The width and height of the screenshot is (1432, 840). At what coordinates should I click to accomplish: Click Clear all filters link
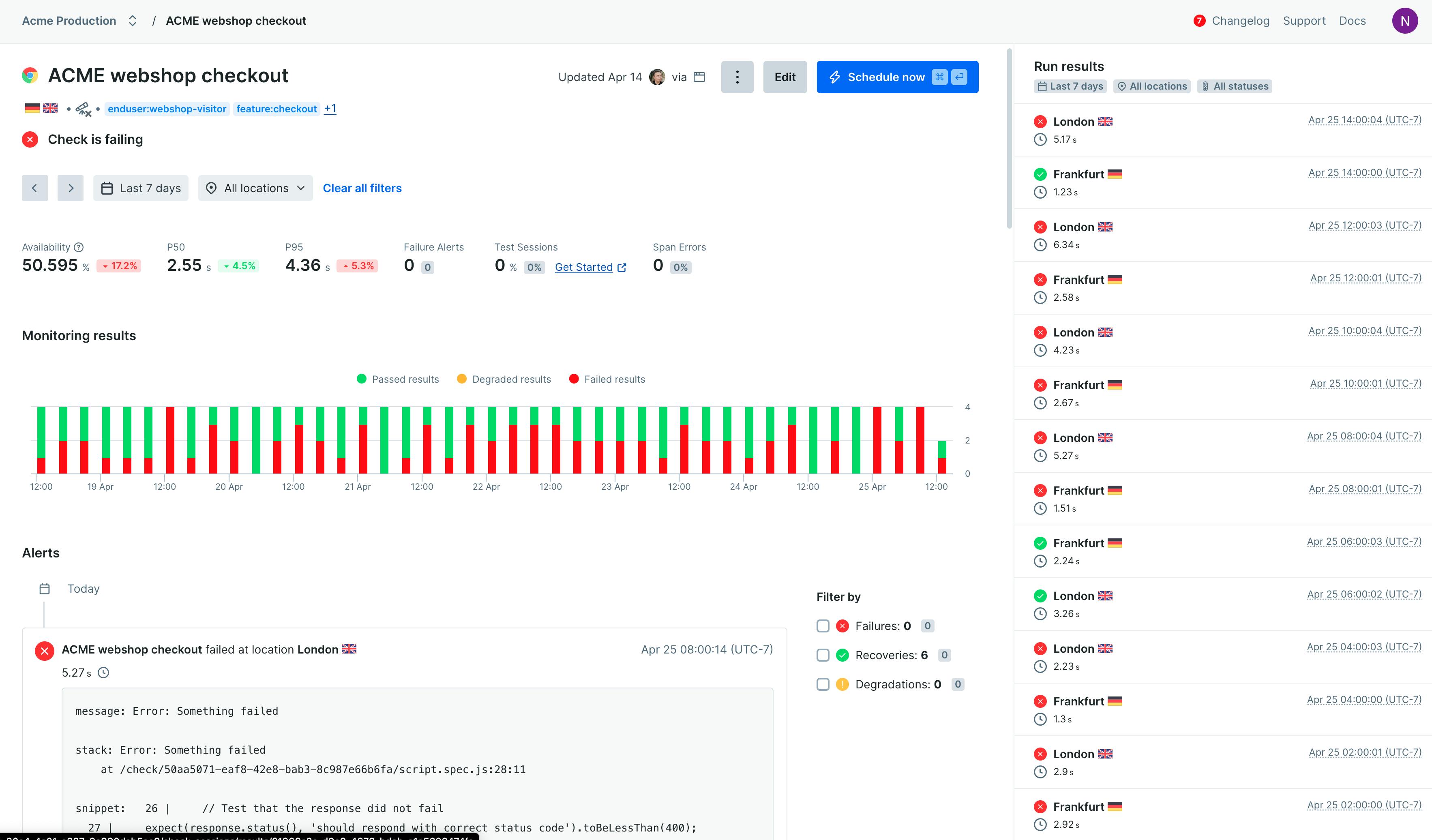[x=362, y=188]
